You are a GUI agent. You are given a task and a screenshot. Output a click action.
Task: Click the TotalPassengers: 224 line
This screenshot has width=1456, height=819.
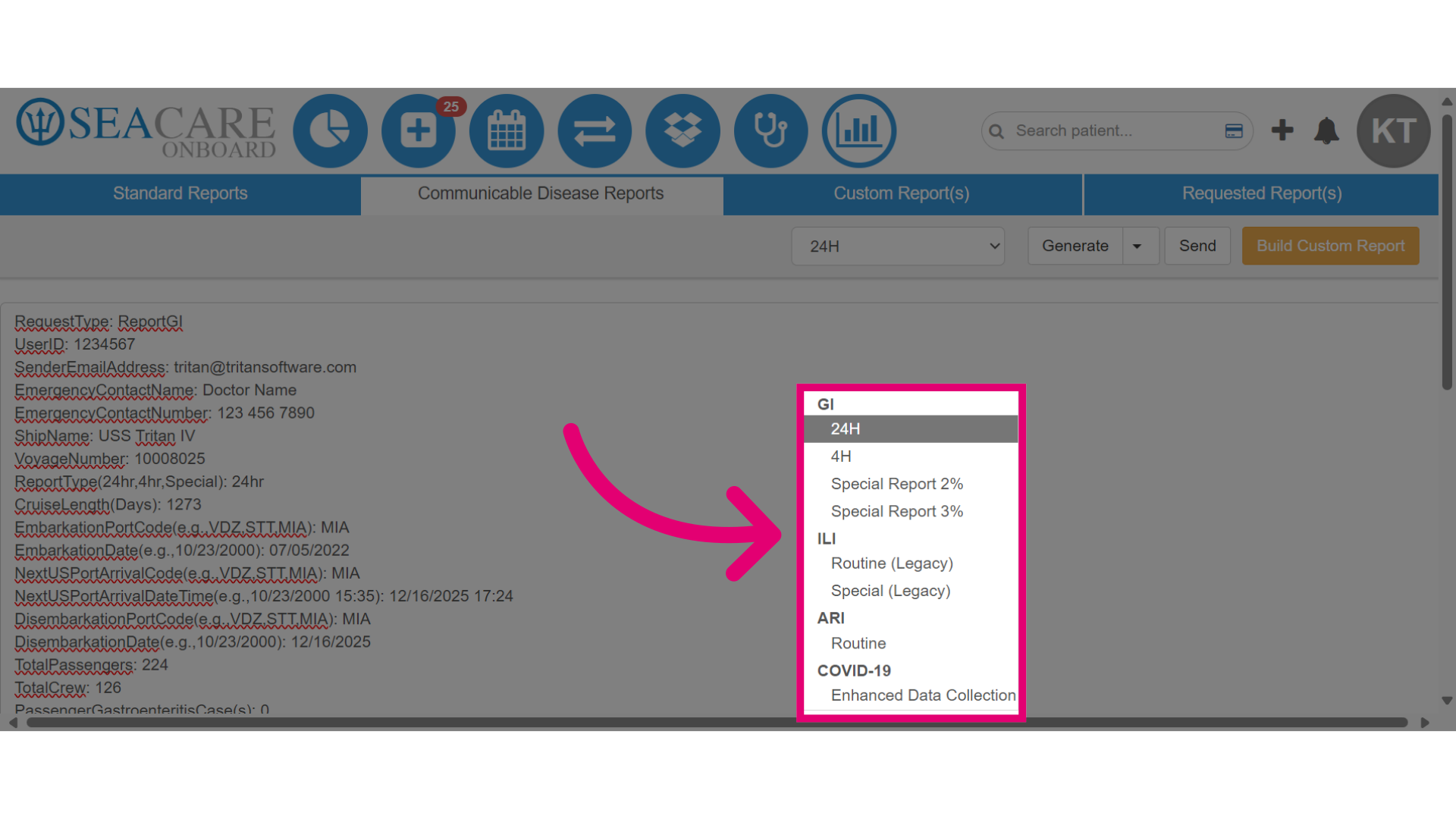(x=91, y=665)
